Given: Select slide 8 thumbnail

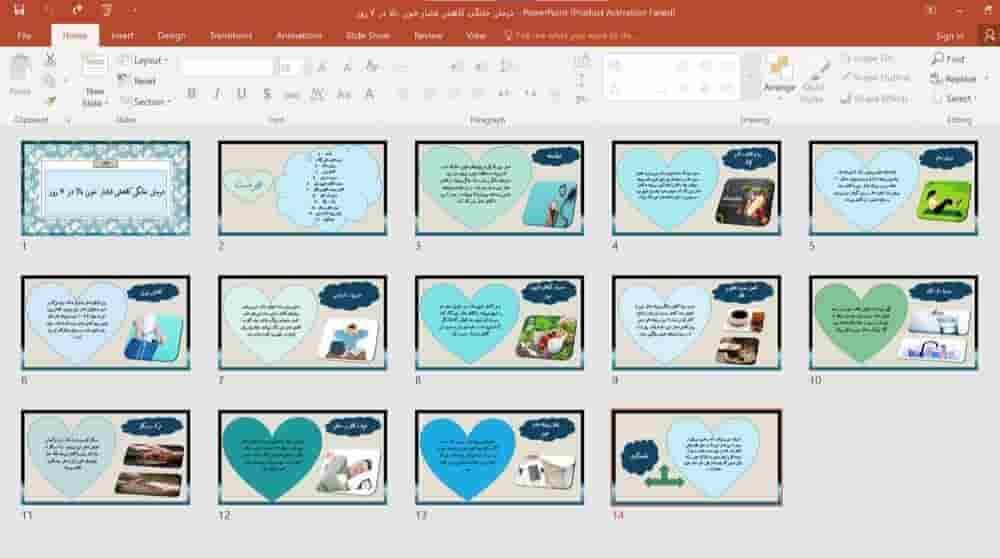Looking at the screenshot, I should tap(499, 323).
